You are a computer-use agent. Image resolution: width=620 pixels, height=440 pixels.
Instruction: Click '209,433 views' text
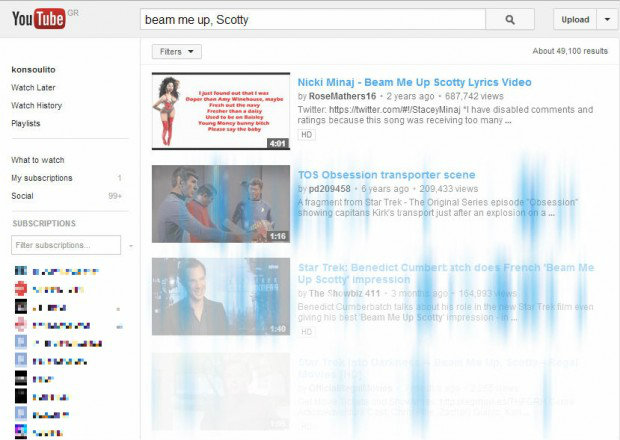tap(448, 189)
